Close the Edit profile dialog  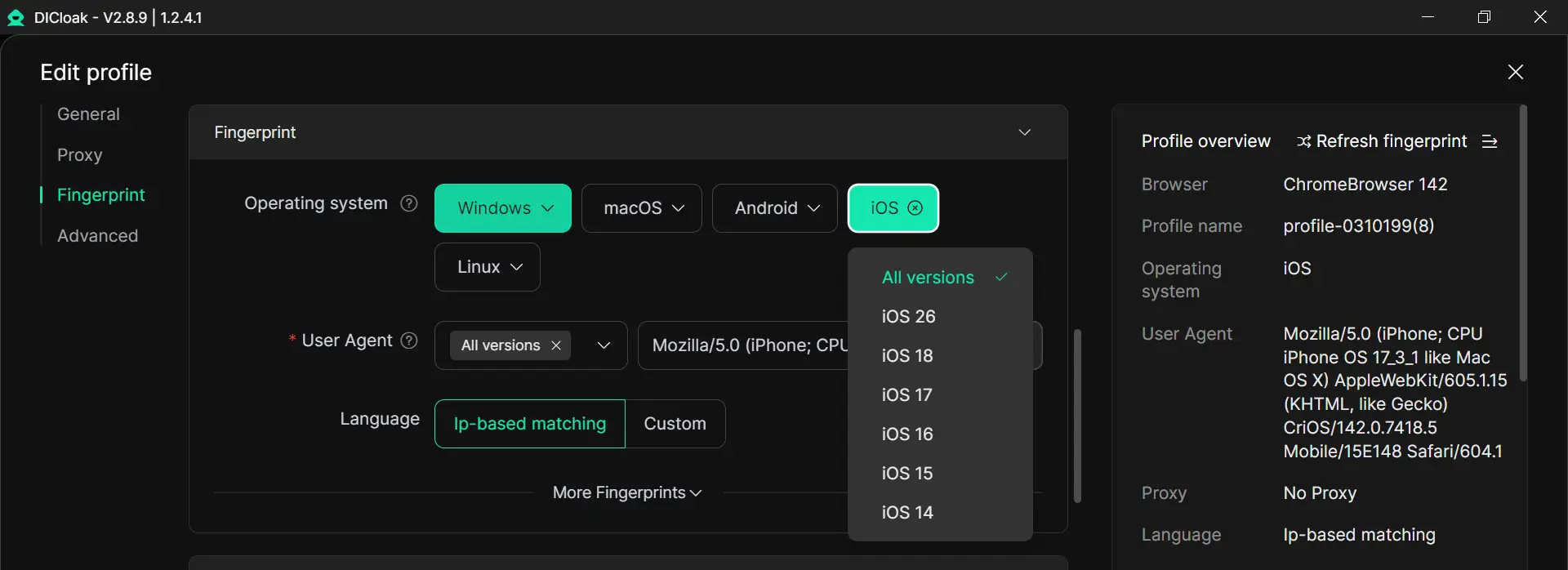pos(1515,72)
